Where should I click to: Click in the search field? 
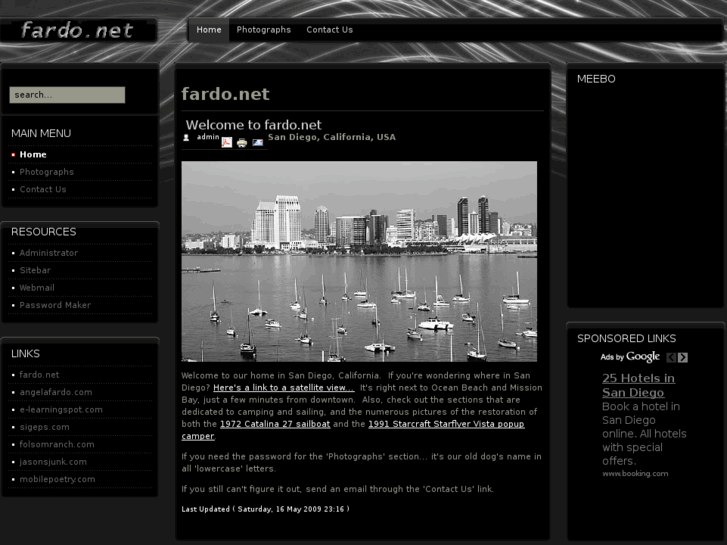pos(67,95)
